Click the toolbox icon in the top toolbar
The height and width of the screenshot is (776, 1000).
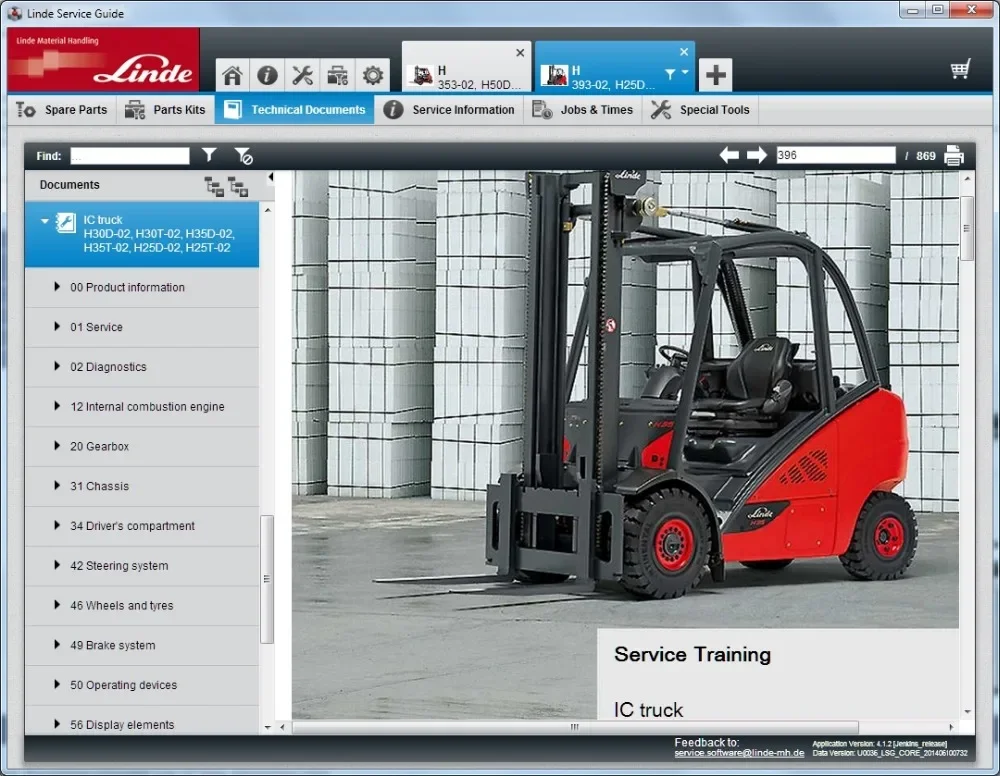tap(337, 75)
